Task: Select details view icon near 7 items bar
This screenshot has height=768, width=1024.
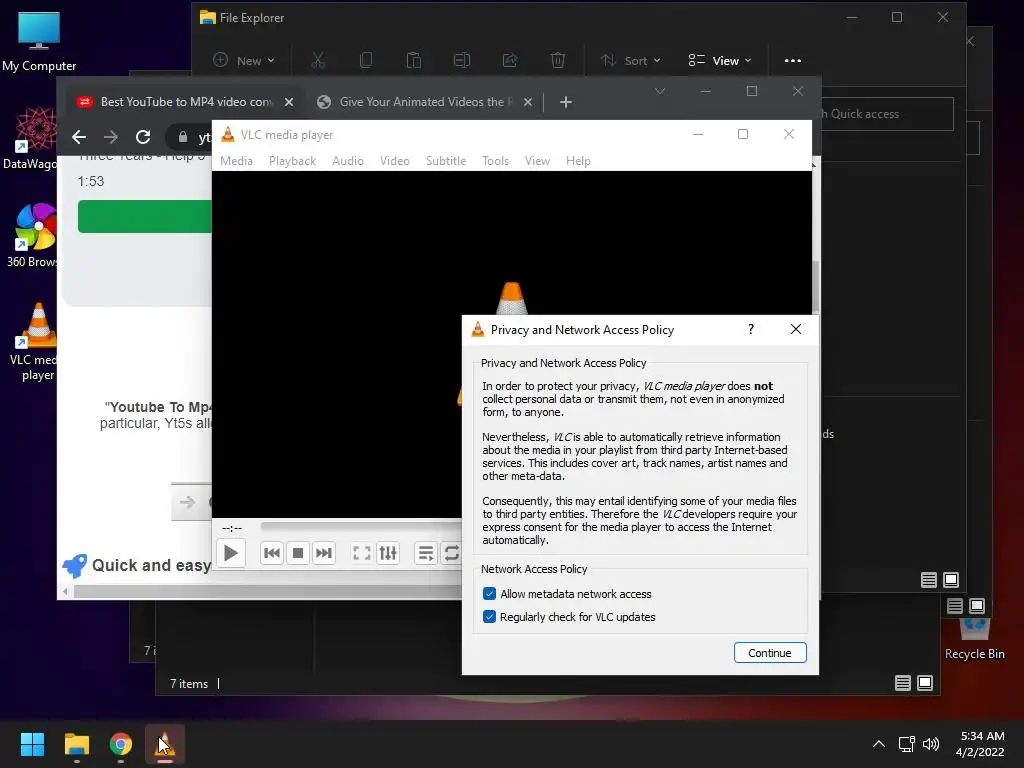Action: (903, 683)
